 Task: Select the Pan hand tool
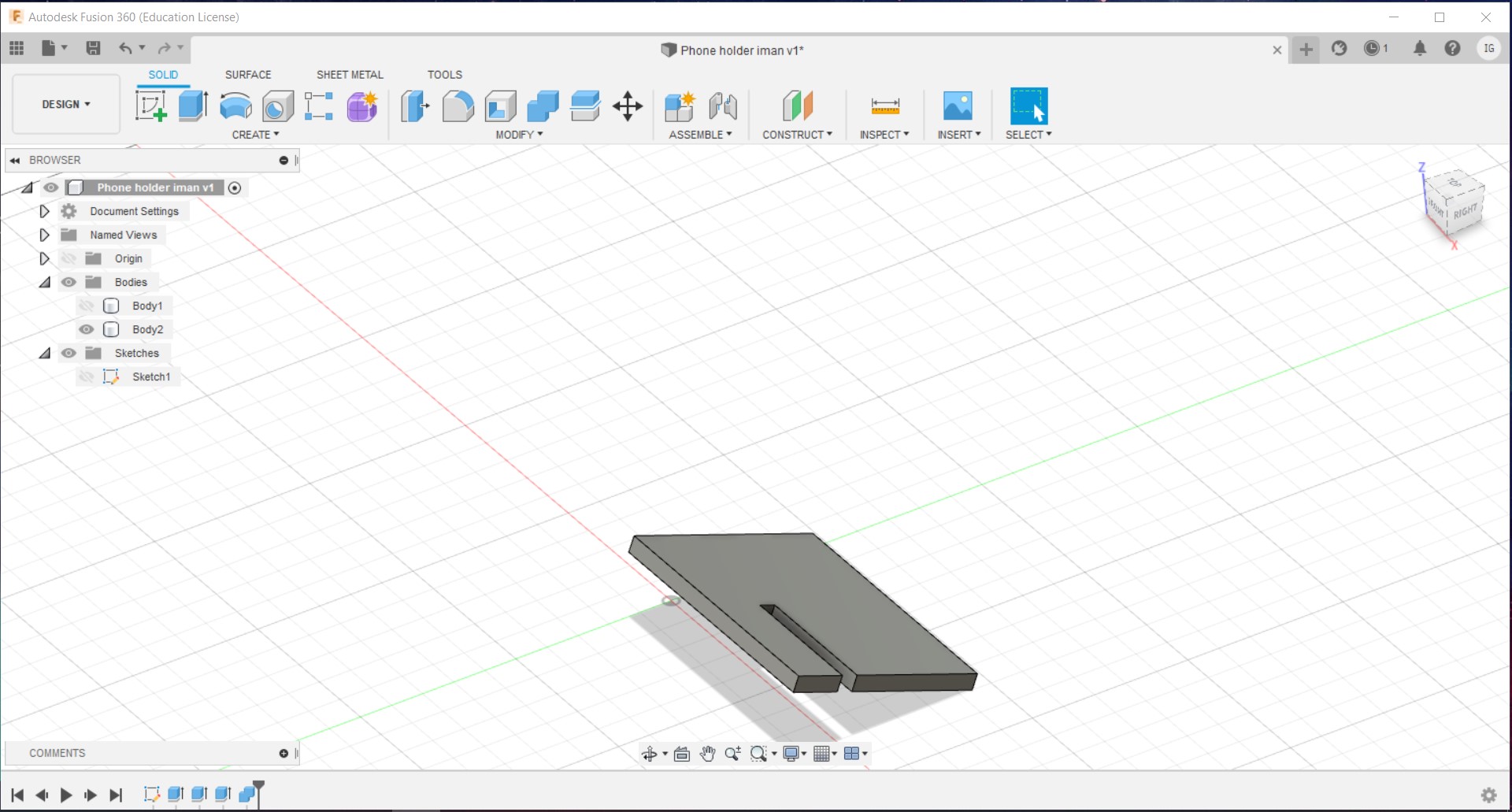[707, 754]
